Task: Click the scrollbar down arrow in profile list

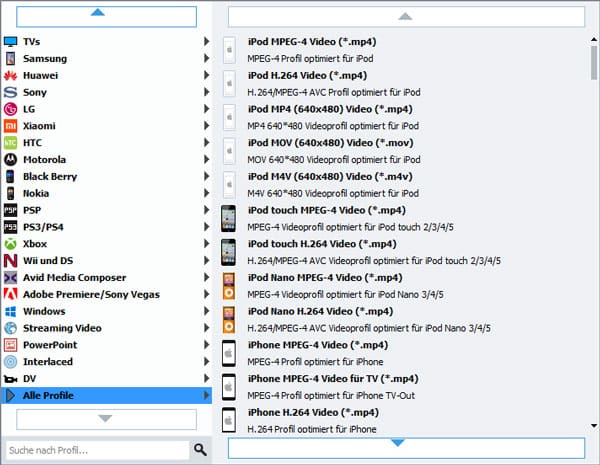Action: [594, 426]
